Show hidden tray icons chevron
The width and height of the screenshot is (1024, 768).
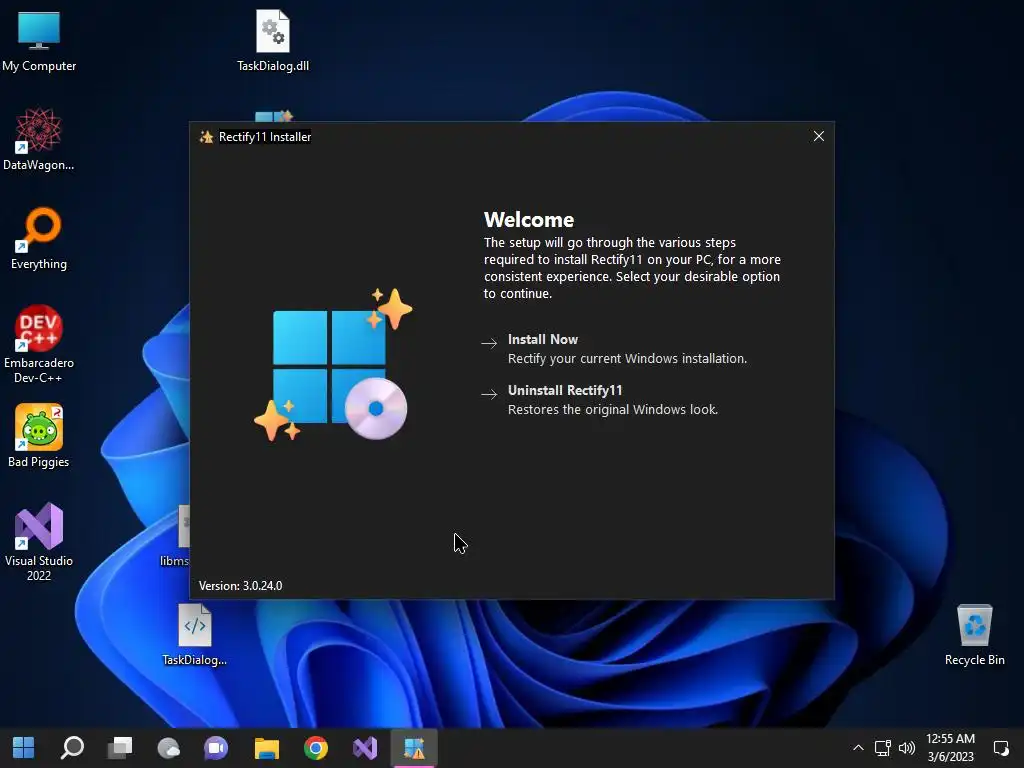click(x=858, y=748)
